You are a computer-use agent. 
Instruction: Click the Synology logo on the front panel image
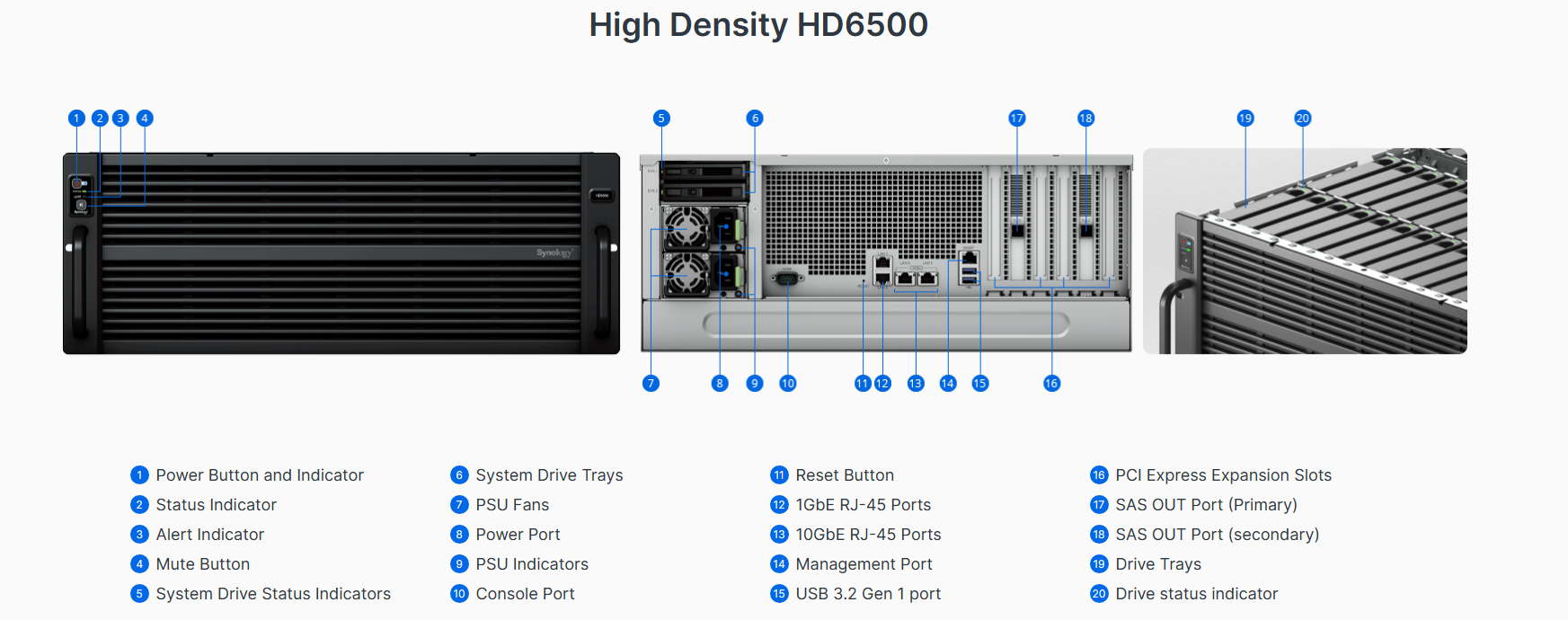pos(554,252)
